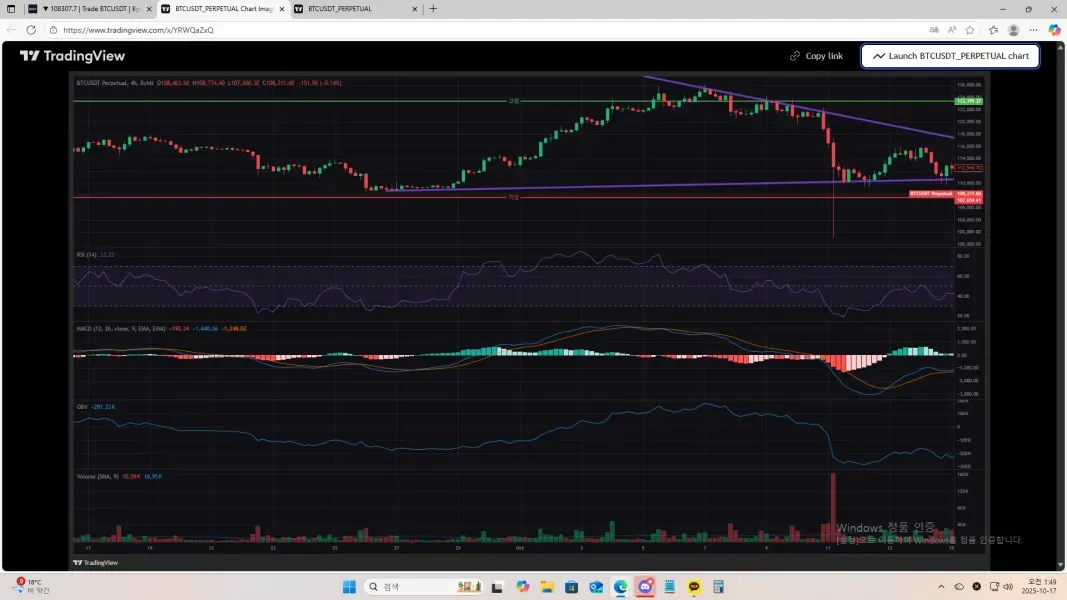Screen dimensions: 1067x600
Task: Open the Copilot icon in browser toolbar
Action: pos(1054,30)
